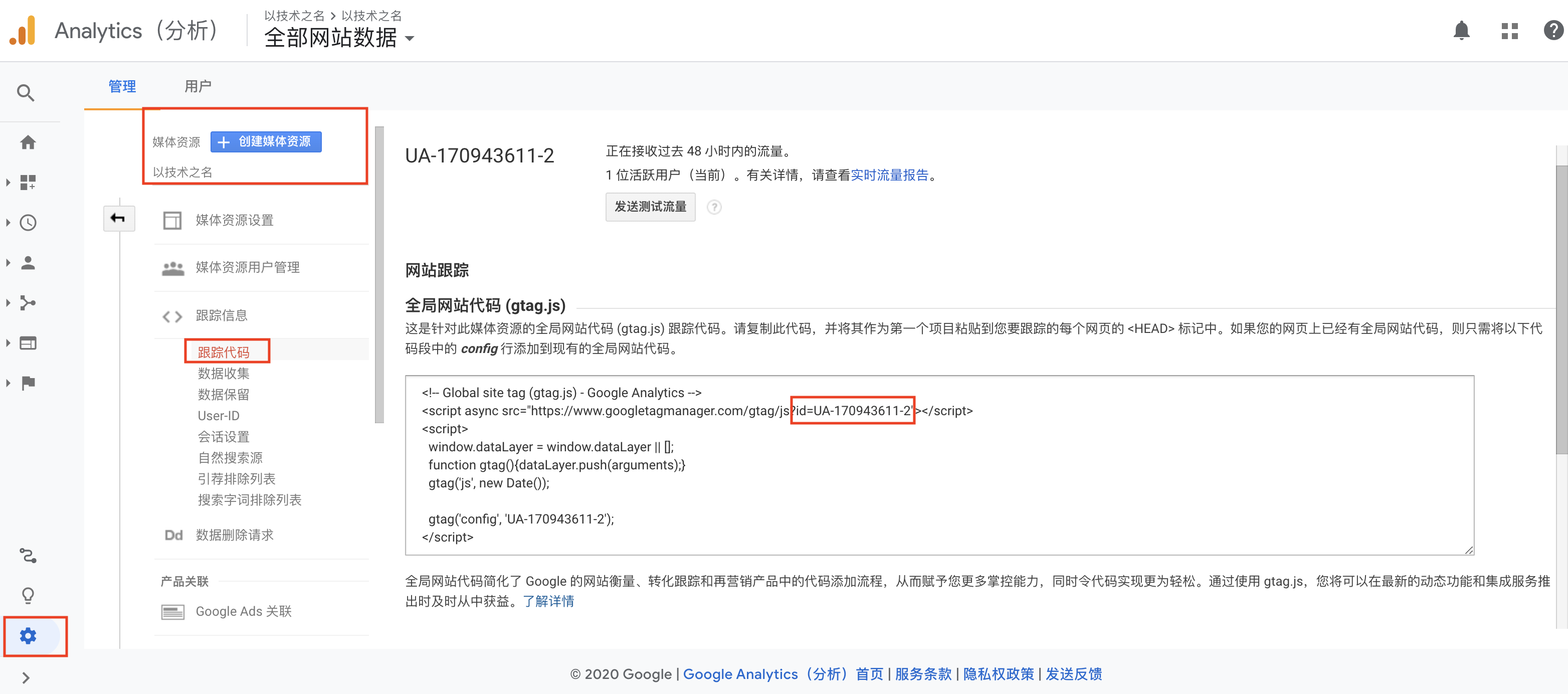Image resolution: width=1568 pixels, height=694 pixels.
Task: Expand the Behavior section arrow
Action: [8, 343]
